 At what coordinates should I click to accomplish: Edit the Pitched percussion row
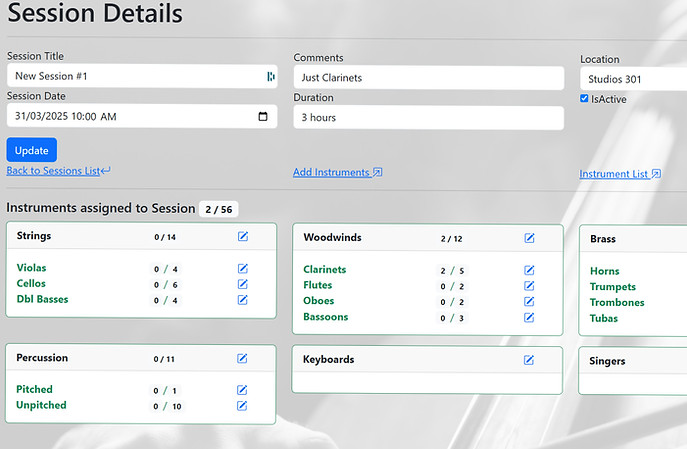[242, 390]
